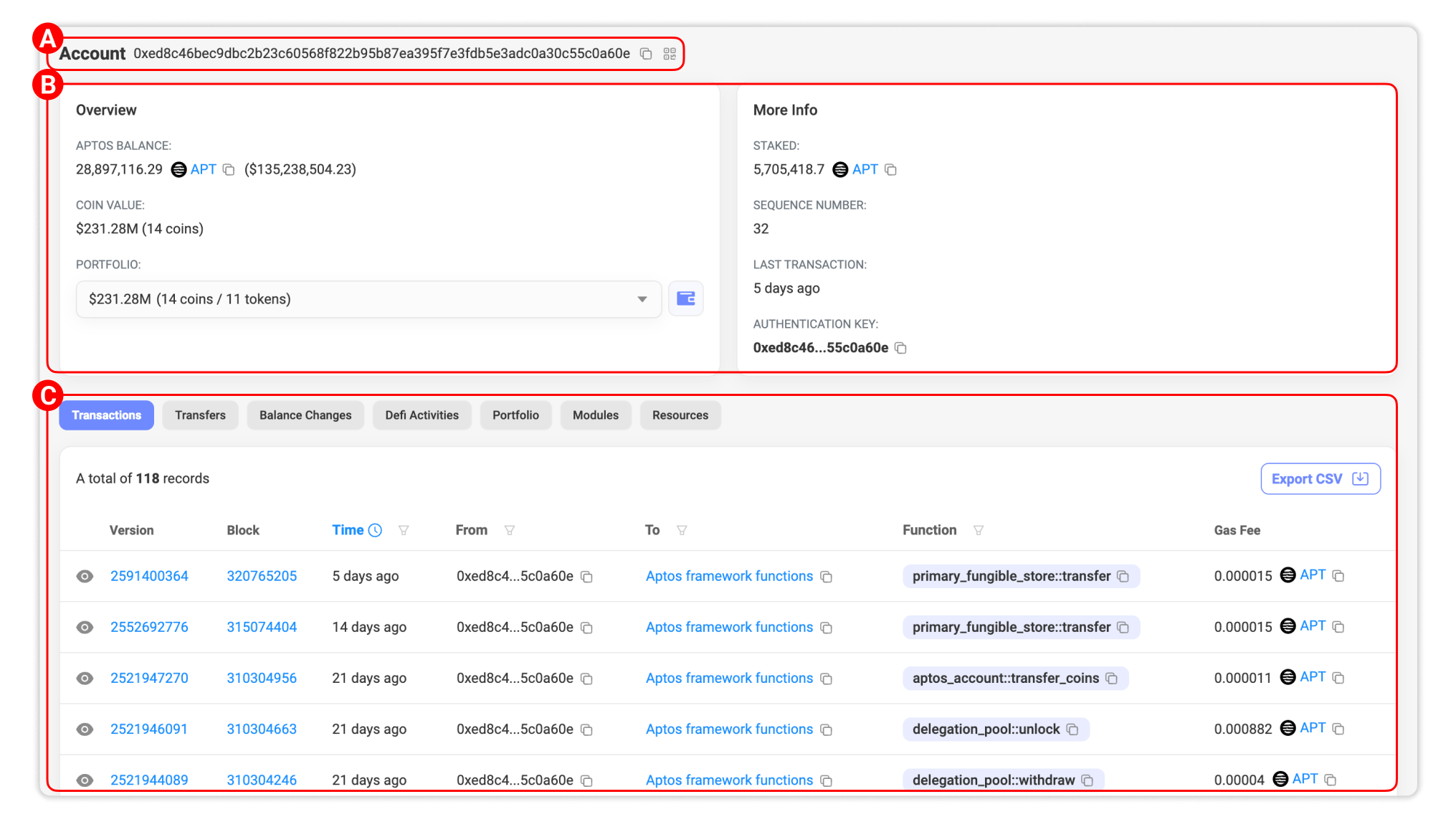Show QR code for account address

670,54
